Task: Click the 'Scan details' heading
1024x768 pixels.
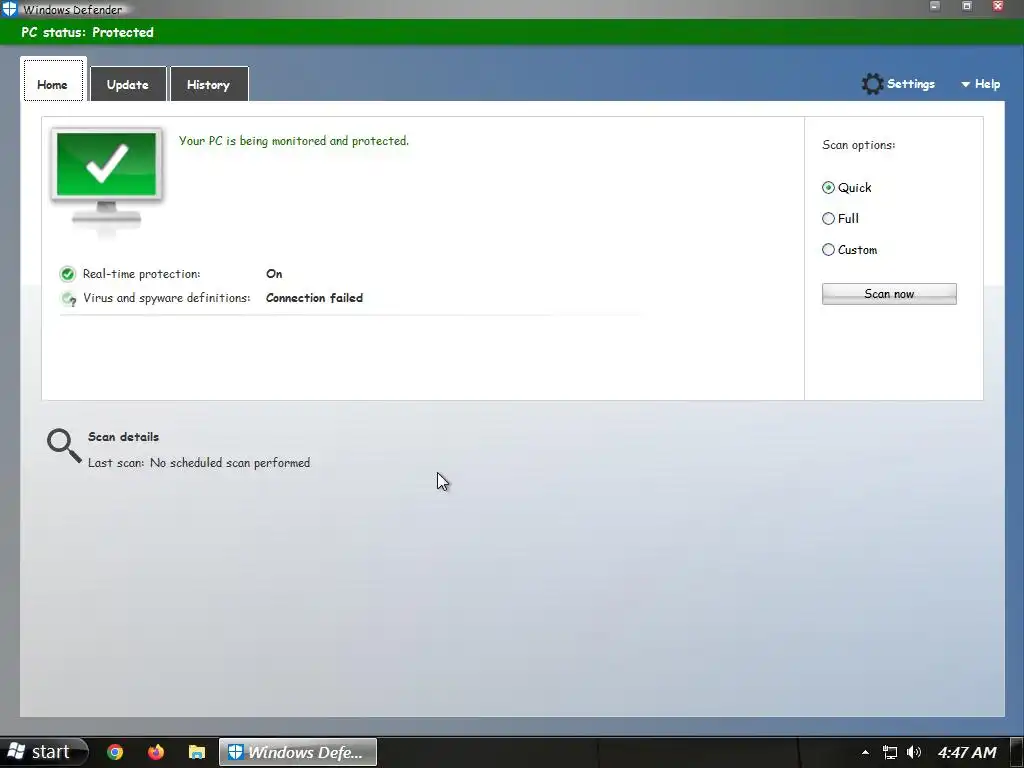Action: point(123,437)
